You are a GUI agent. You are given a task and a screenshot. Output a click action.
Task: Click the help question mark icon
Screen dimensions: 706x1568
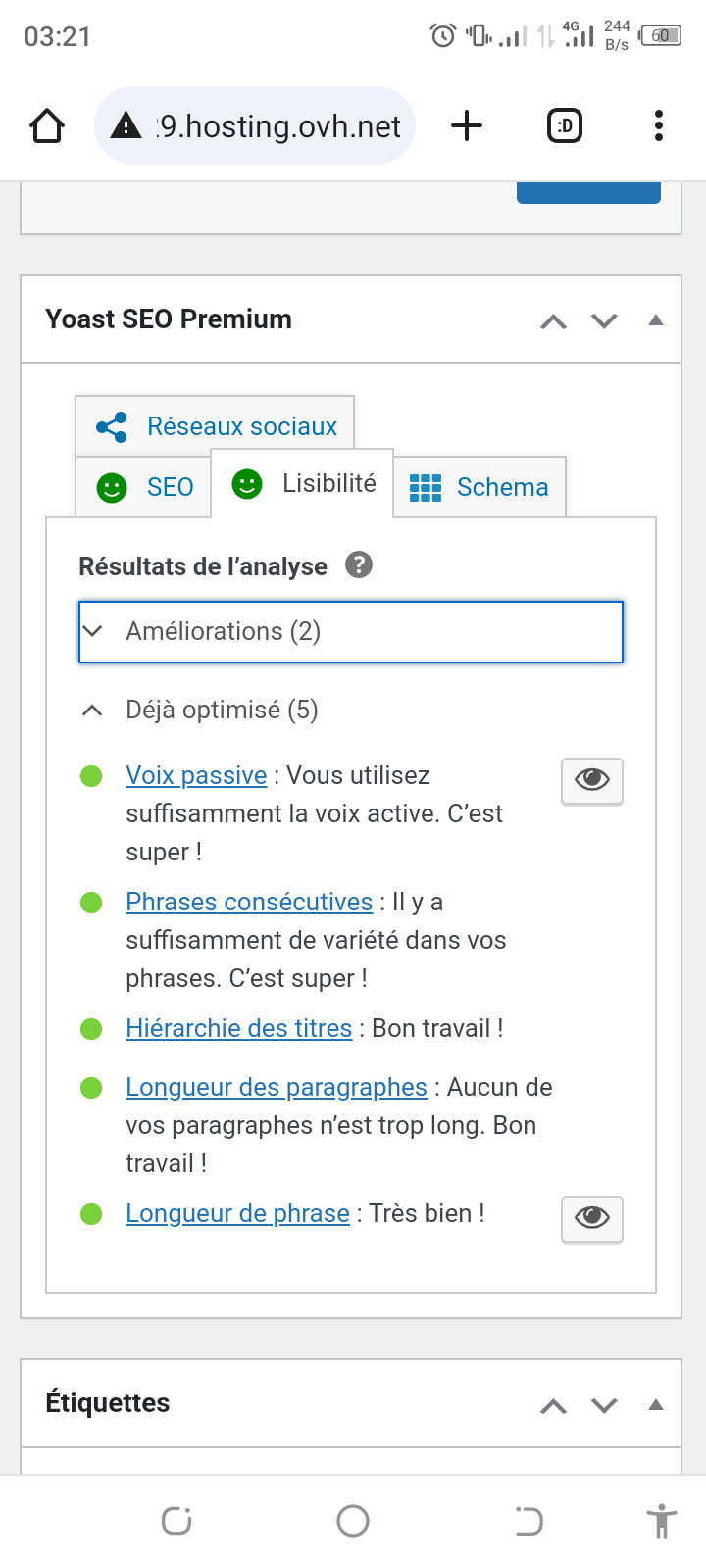tap(359, 565)
